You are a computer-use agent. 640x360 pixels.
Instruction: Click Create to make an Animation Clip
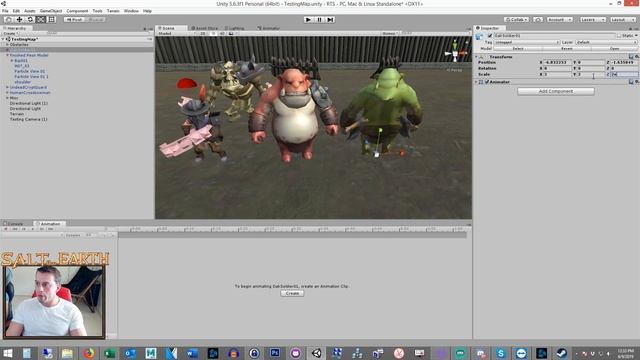point(292,293)
